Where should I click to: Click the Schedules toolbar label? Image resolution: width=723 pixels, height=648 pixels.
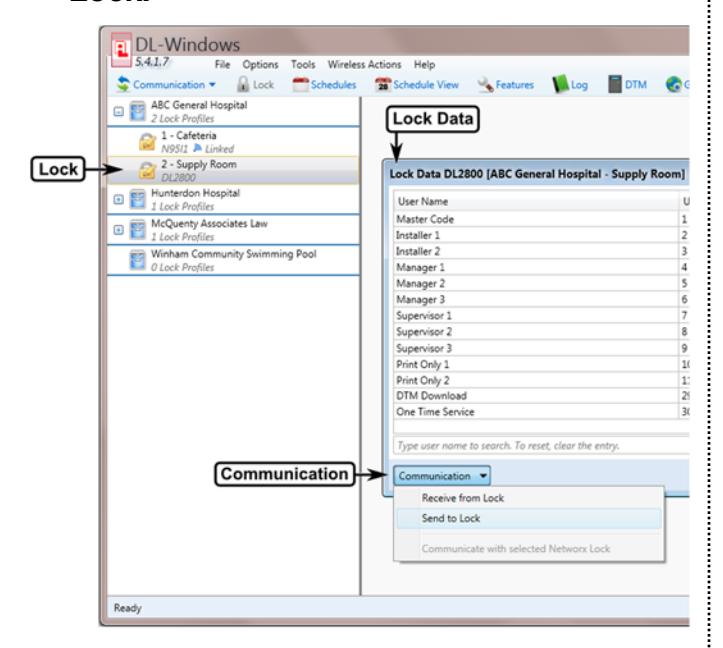333,85
